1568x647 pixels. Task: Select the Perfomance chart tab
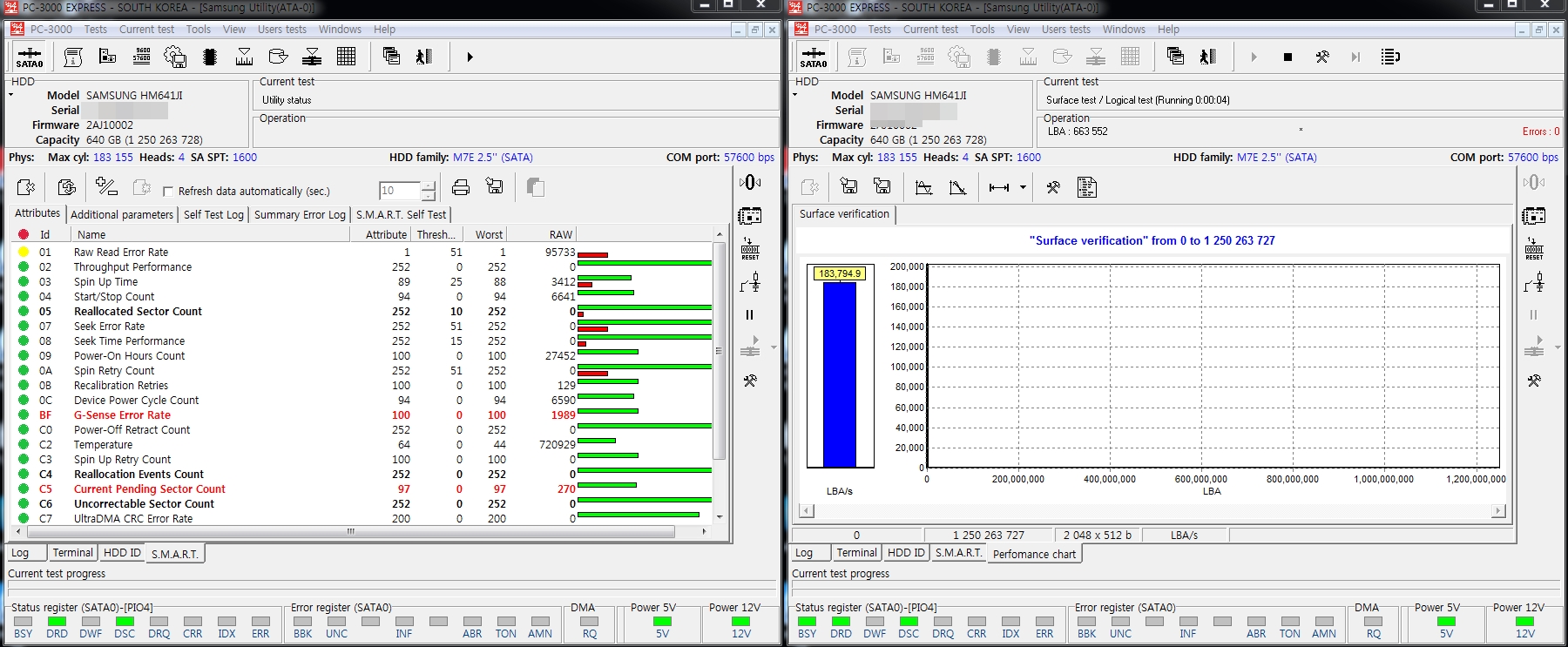[1034, 554]
